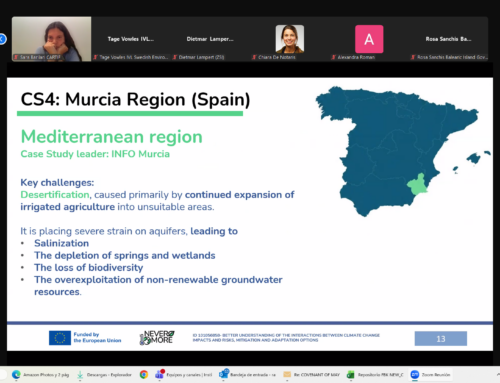Click the NEVERMORE project logo

click(x=157, y=337)
